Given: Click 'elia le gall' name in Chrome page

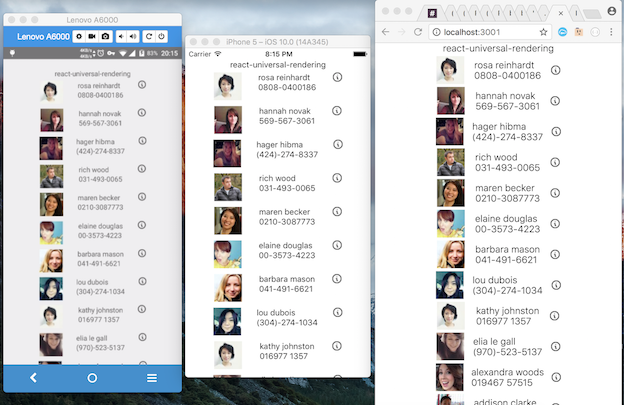Looking at the screenshot, I should (x=494, y=341).
